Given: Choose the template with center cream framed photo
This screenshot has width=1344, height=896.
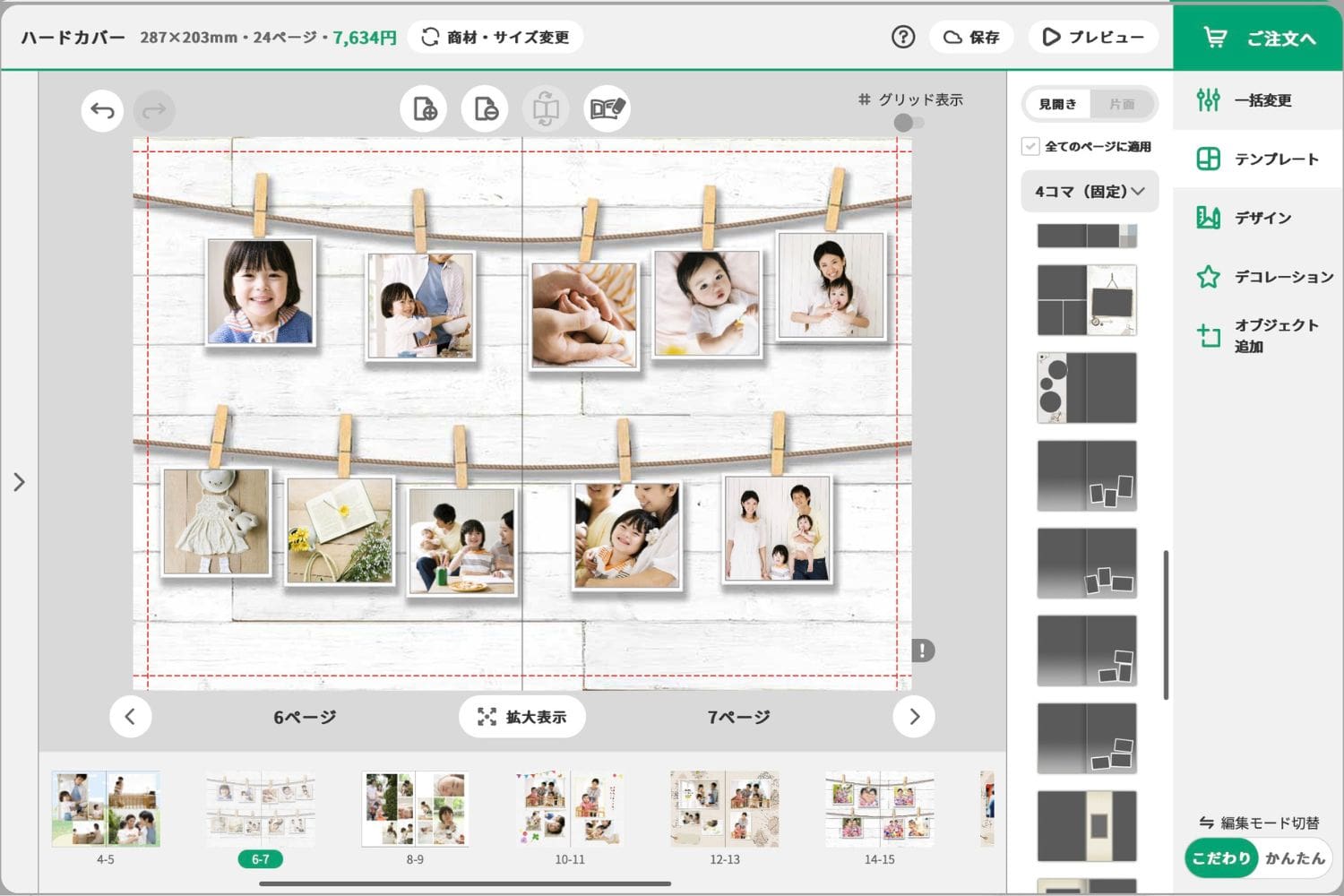Looking at the screenshot, I should pyautogui.click(x=1087, y=826).
